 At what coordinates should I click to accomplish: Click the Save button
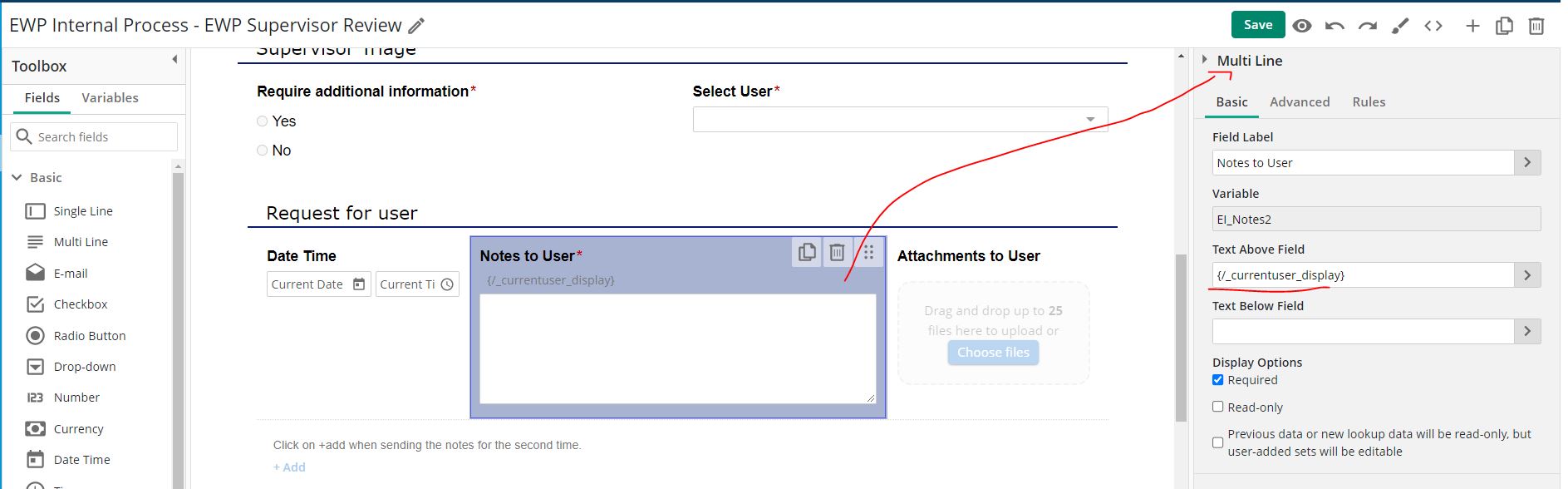1257,25
